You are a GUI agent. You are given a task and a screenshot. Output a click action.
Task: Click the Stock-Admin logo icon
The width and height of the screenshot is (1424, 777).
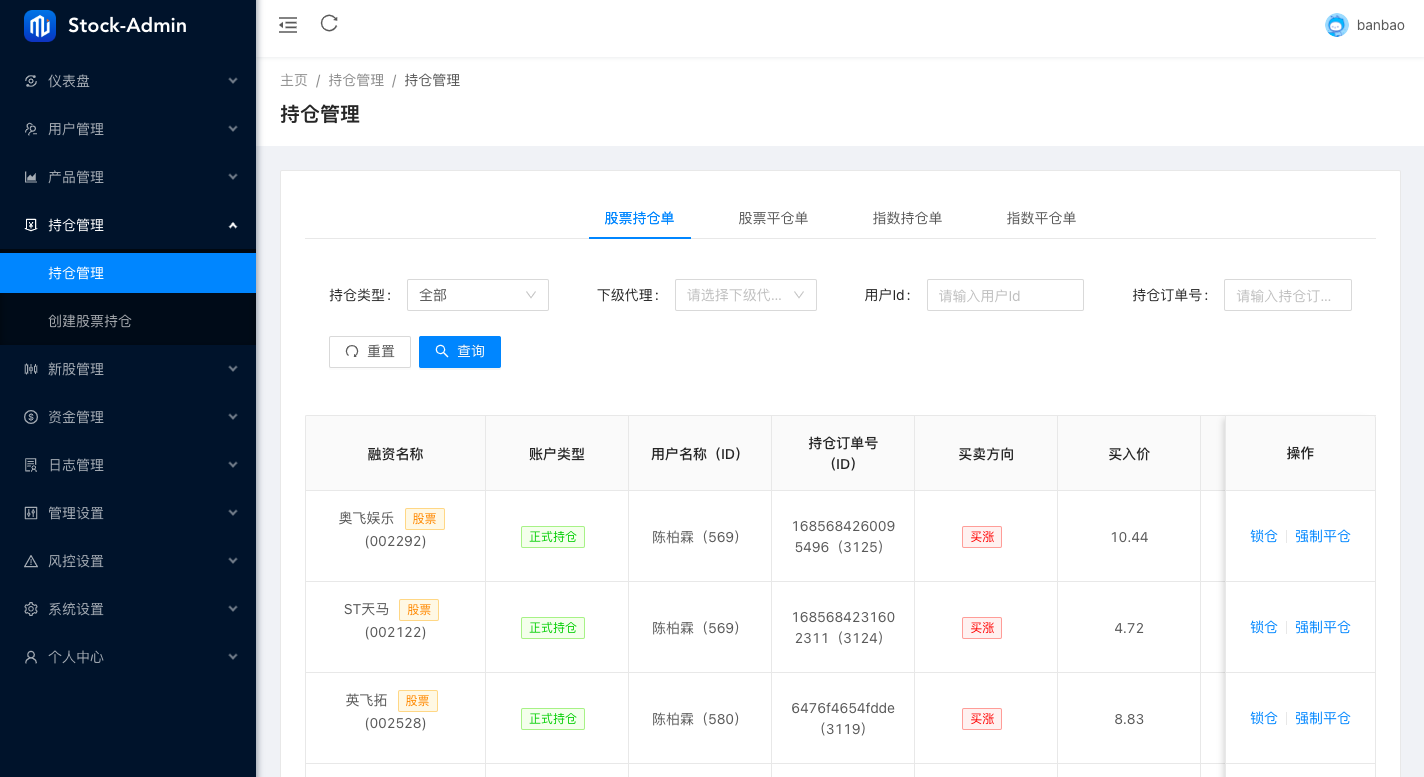pos(40,26)
